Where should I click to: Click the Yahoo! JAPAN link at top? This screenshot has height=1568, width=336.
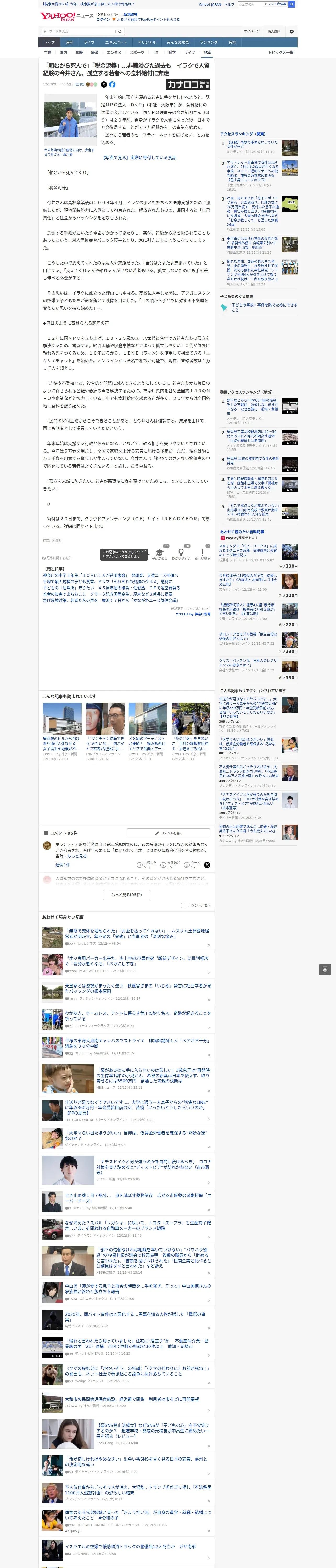pyautogui.click(x=210, y=4)
